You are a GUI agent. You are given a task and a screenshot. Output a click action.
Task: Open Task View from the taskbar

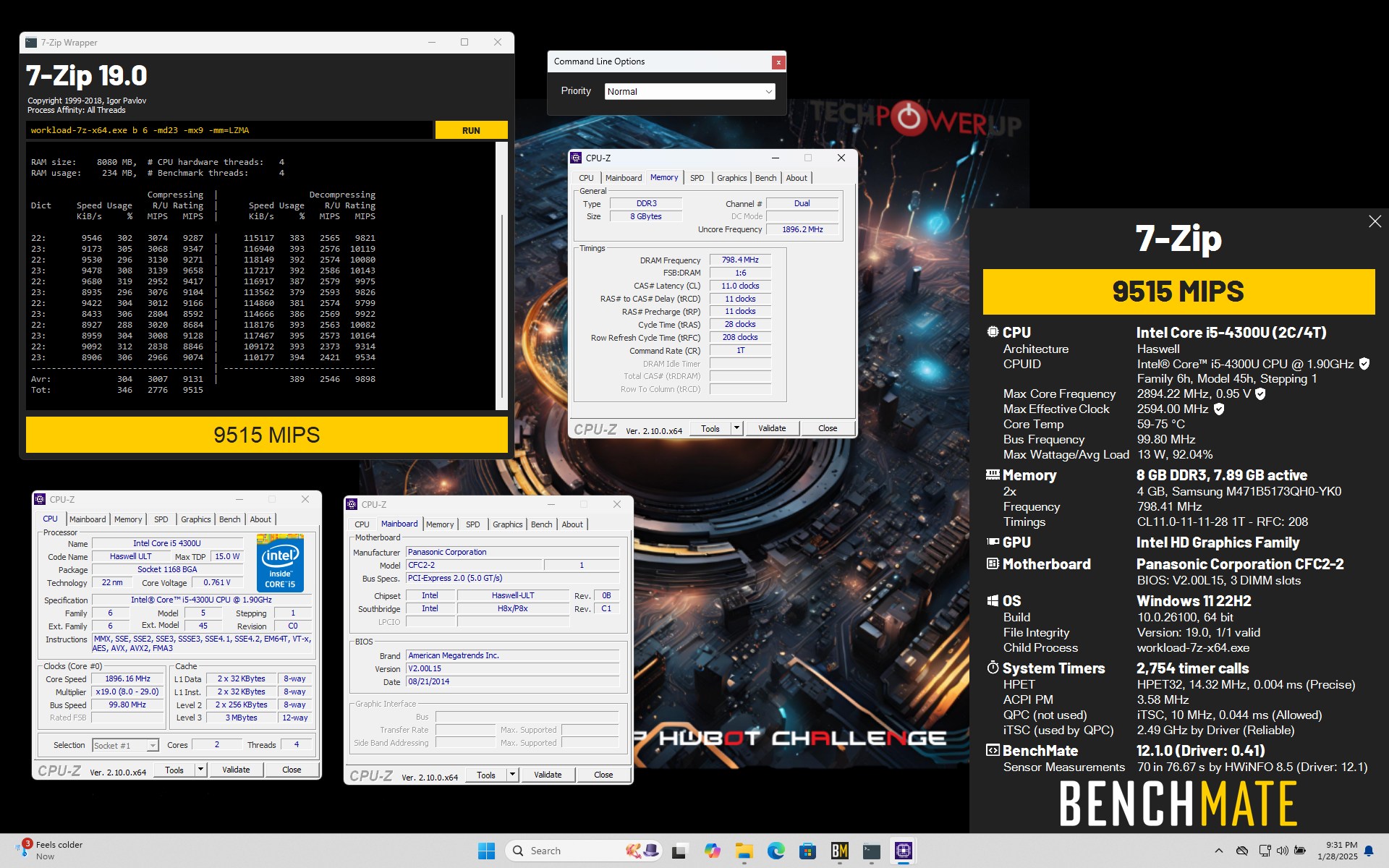[679, 851]
